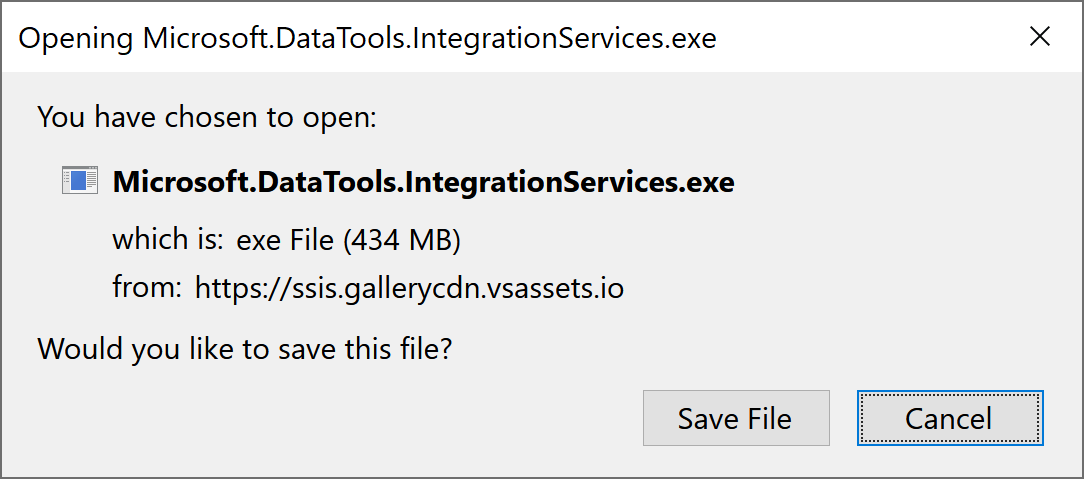Click the "which is:" label

pyautogui.click(x=167, y=240)
